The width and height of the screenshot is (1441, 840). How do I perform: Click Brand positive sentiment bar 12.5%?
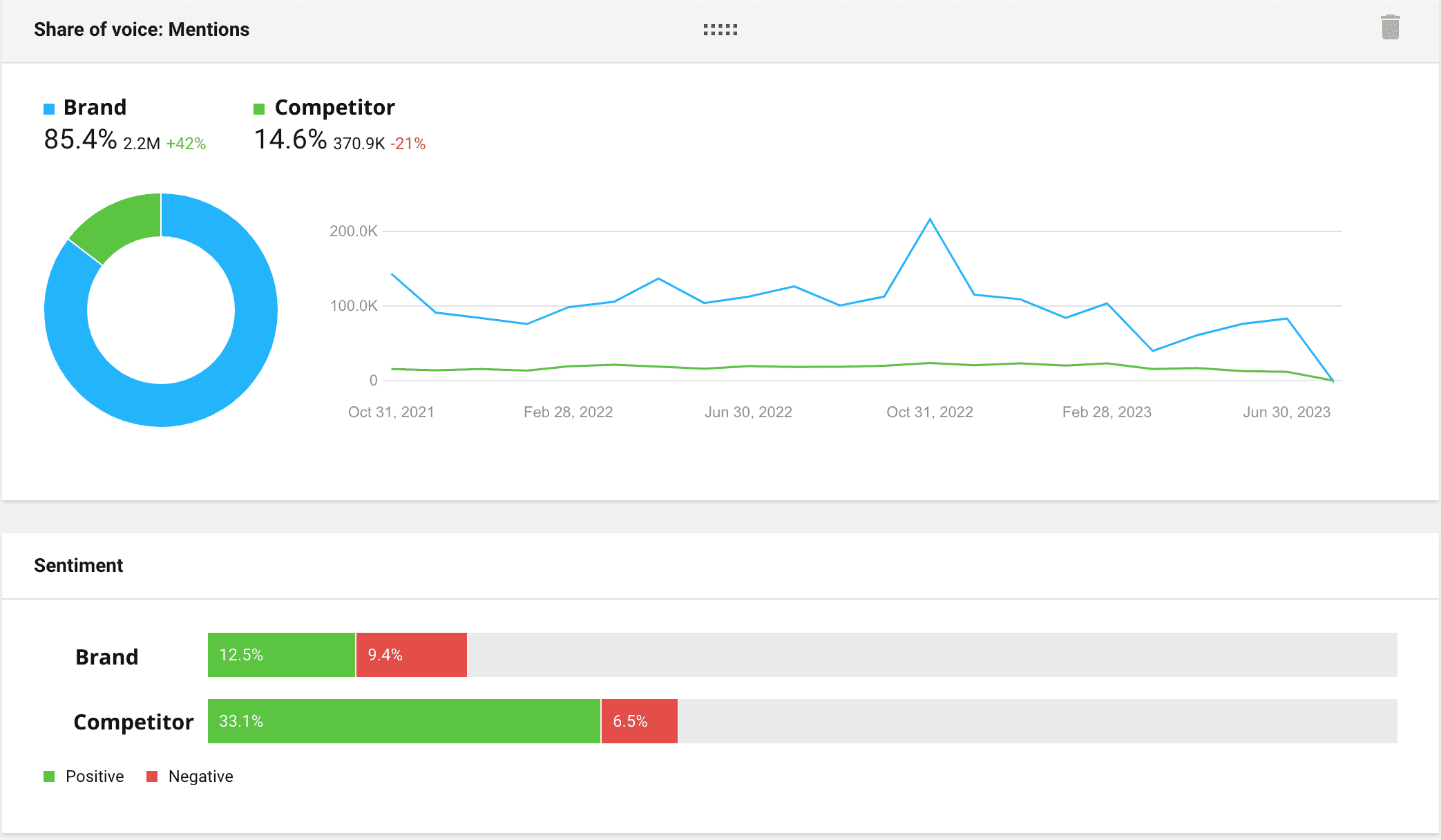[x=281, y=655]
